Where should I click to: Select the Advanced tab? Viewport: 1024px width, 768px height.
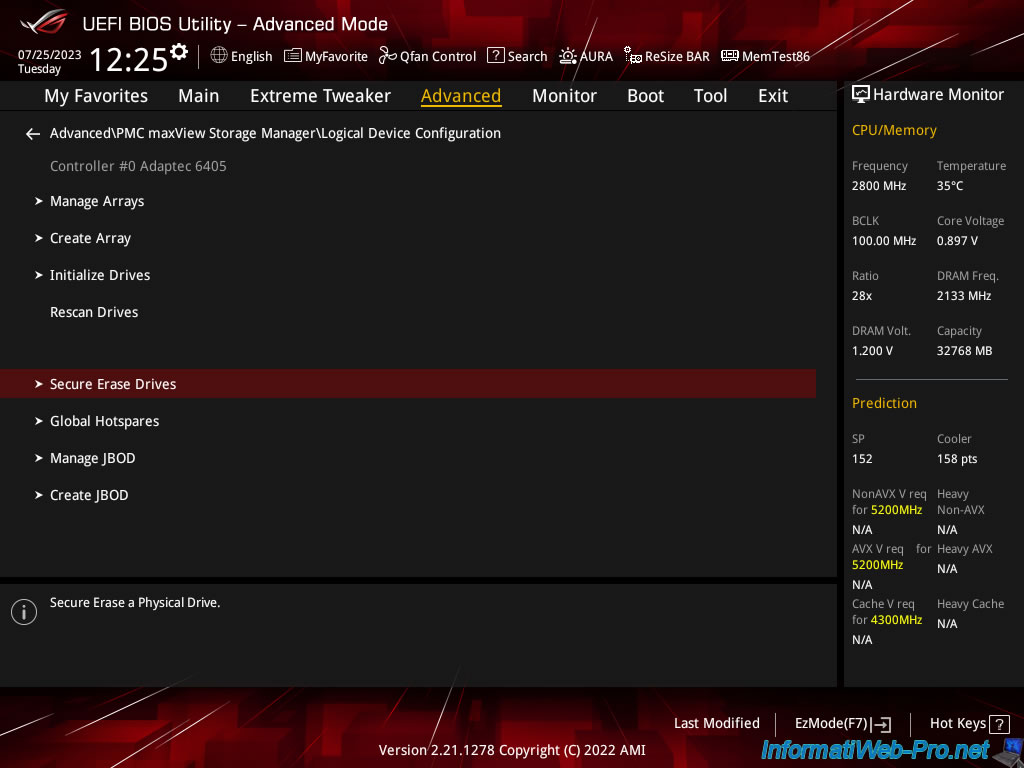click(461, 96)
